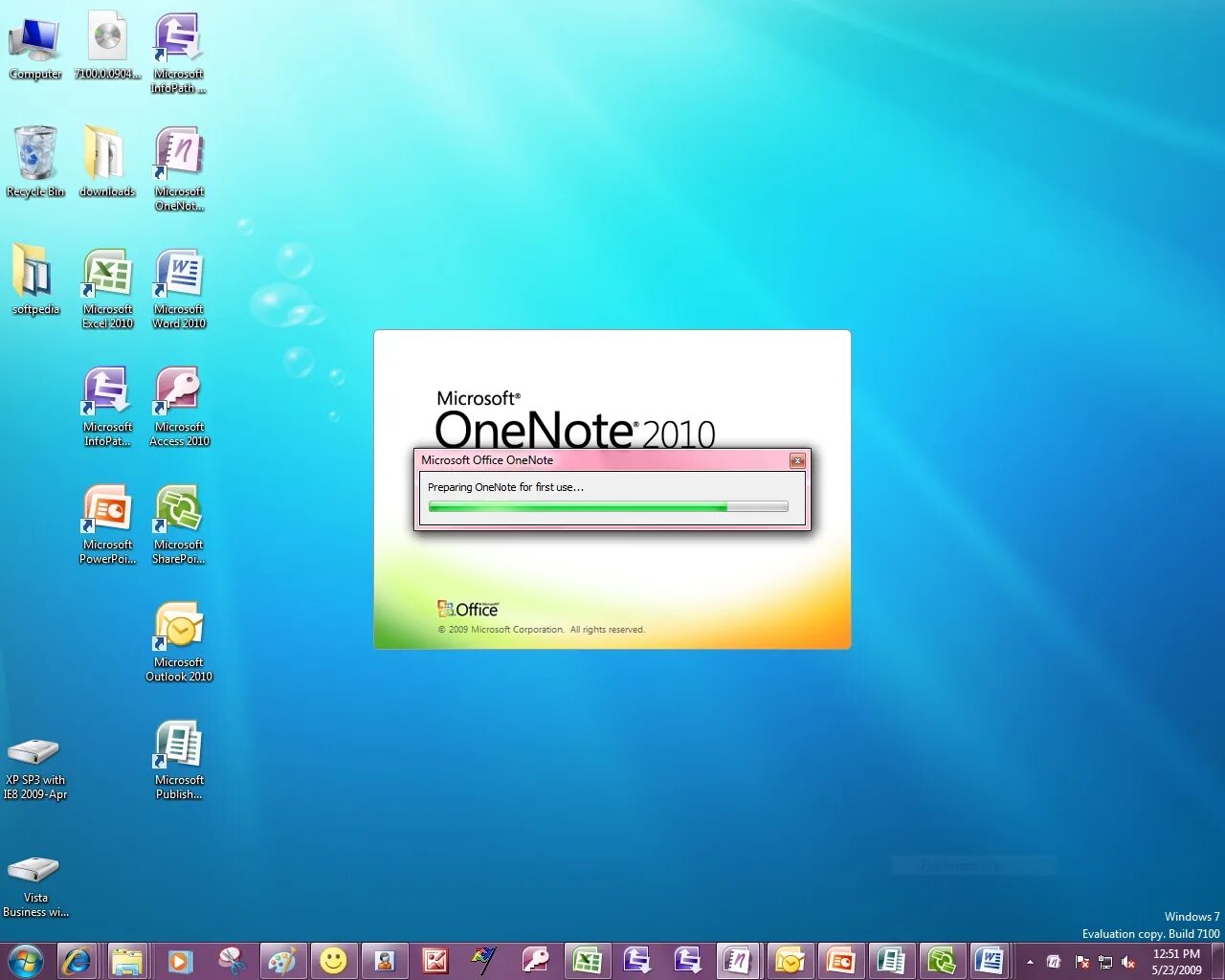Select InfoPath shortcut beside Access 2010 shortcut

107,406
